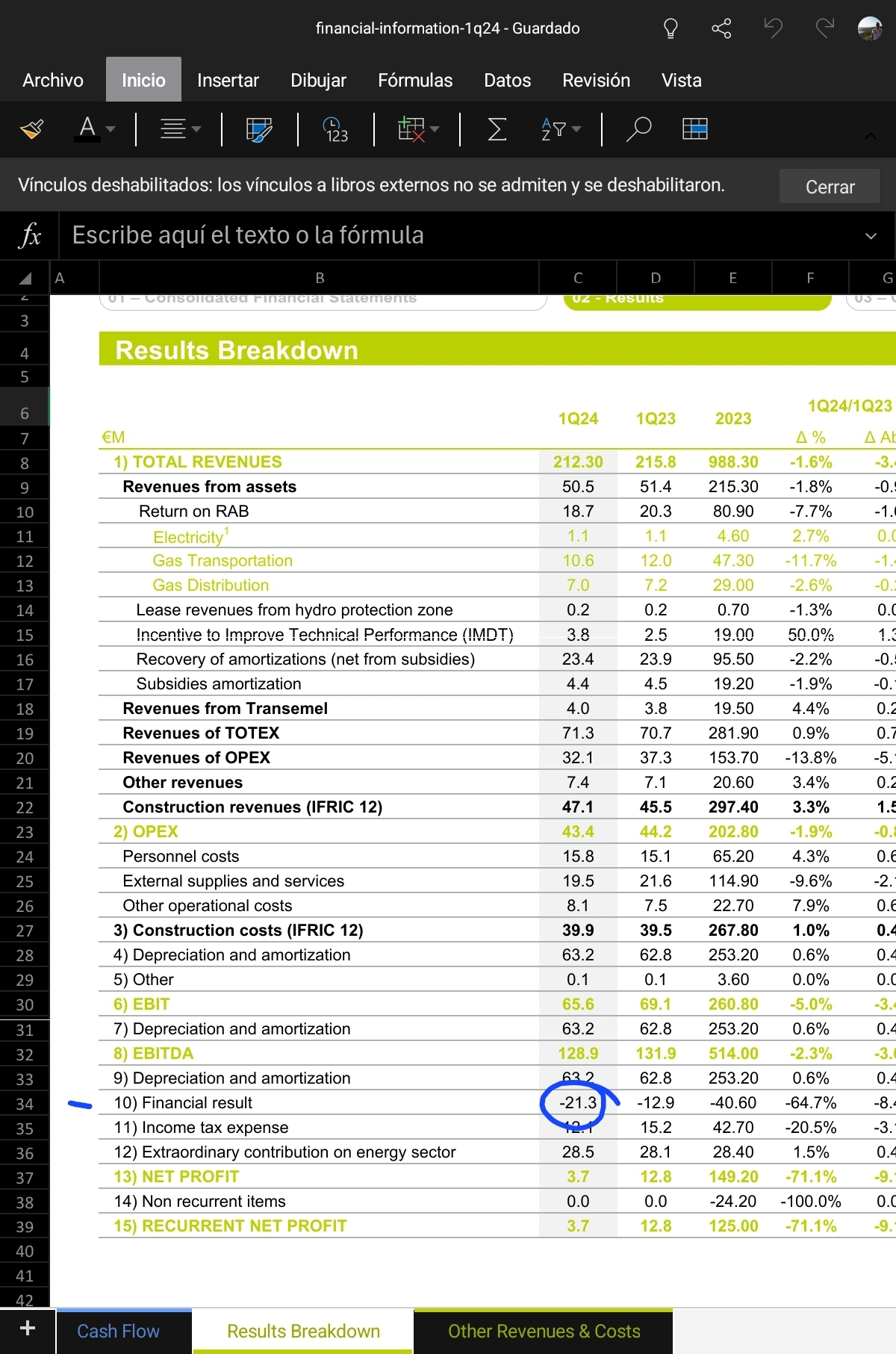Open the user profile avatar
Screen dimensions: 896x1354
871,29
